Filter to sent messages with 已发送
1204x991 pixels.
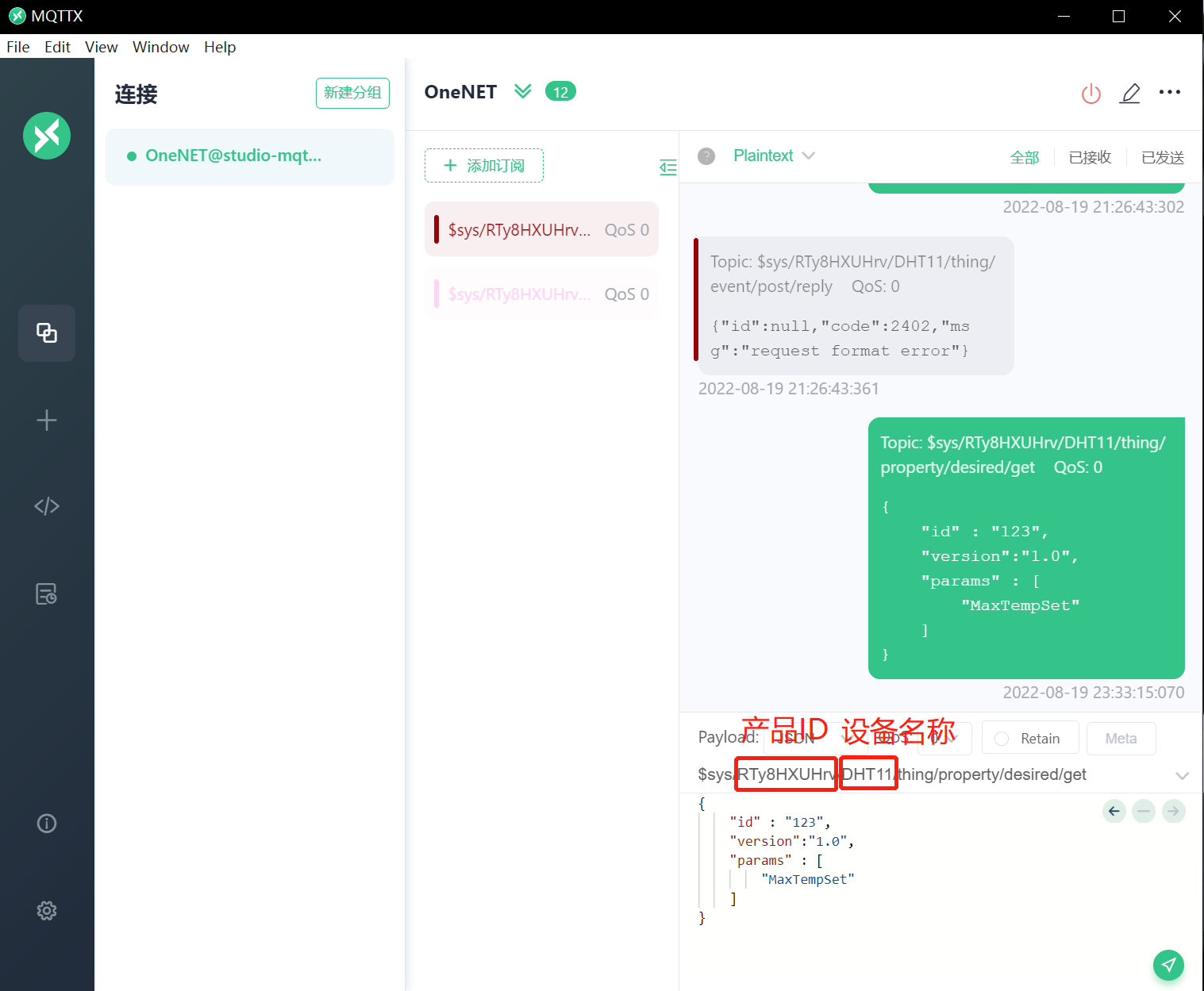tap(1163, 157)
